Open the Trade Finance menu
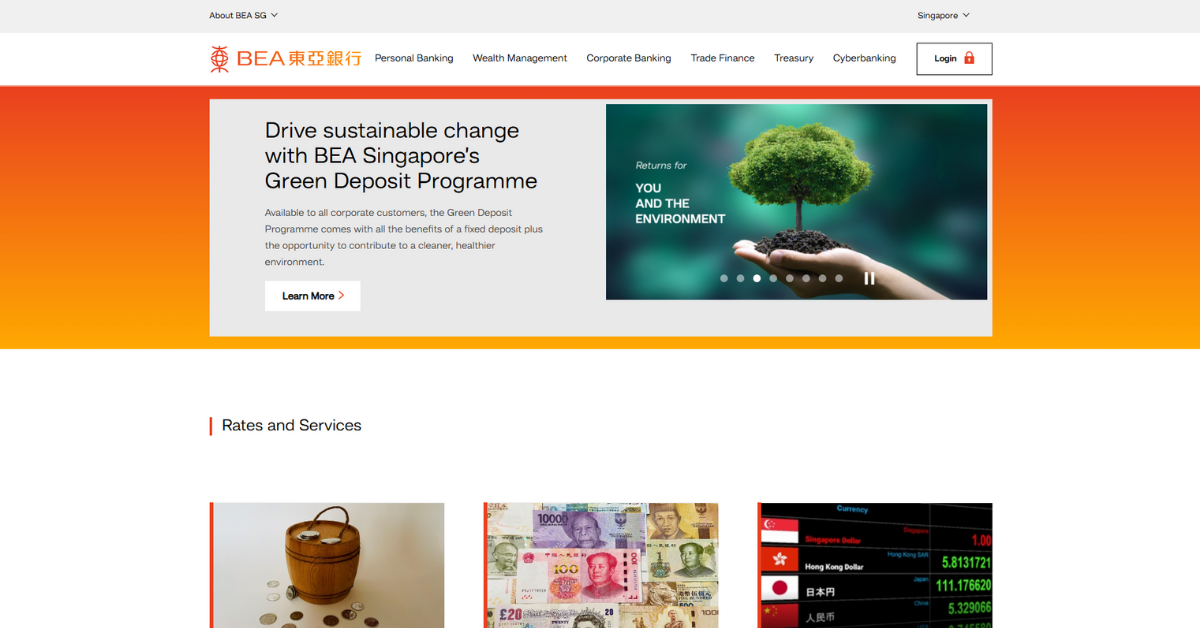Screen dimensions: 1200x628 pos(723,58)
